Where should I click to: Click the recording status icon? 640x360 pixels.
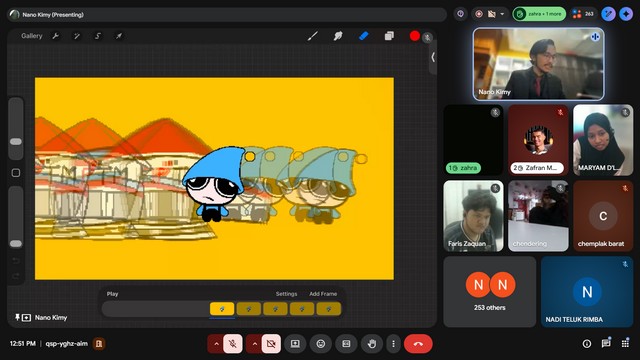[x=479, y=14]
